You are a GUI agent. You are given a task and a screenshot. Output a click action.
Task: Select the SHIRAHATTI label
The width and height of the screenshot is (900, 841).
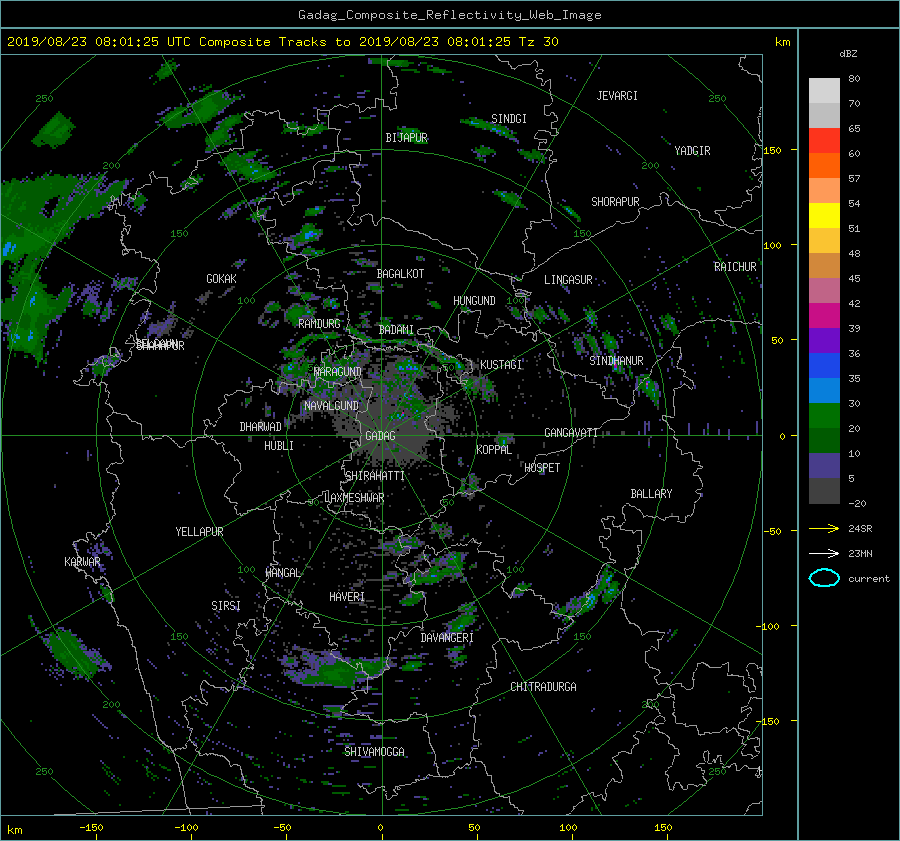(375, 476)
